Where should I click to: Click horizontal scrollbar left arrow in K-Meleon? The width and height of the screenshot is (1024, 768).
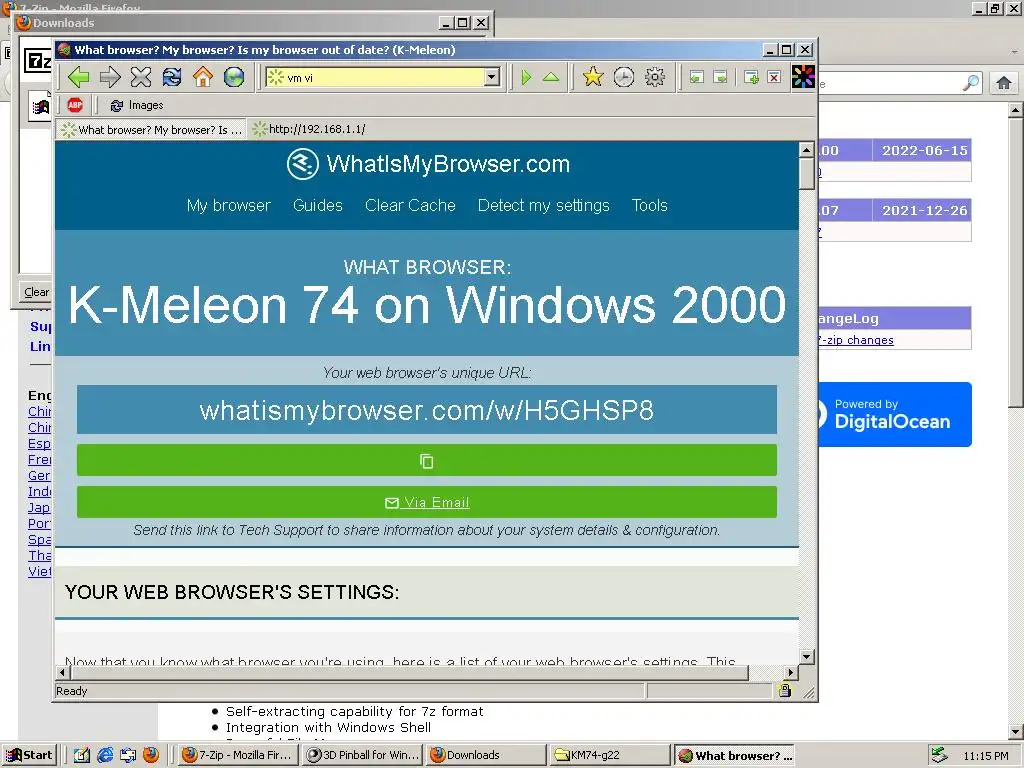click(x=63, y=672)
